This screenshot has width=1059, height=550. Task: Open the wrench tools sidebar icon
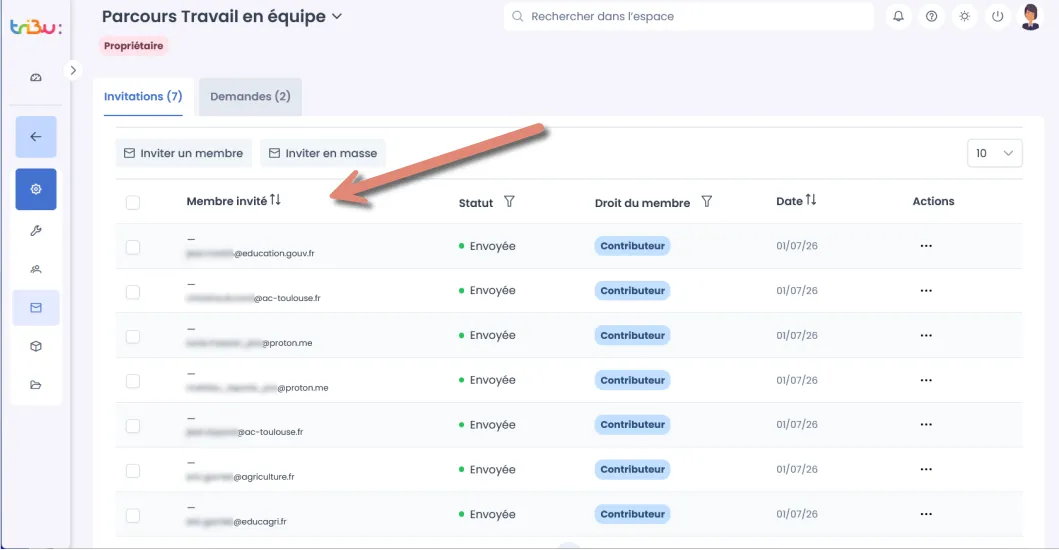point(36,230)
